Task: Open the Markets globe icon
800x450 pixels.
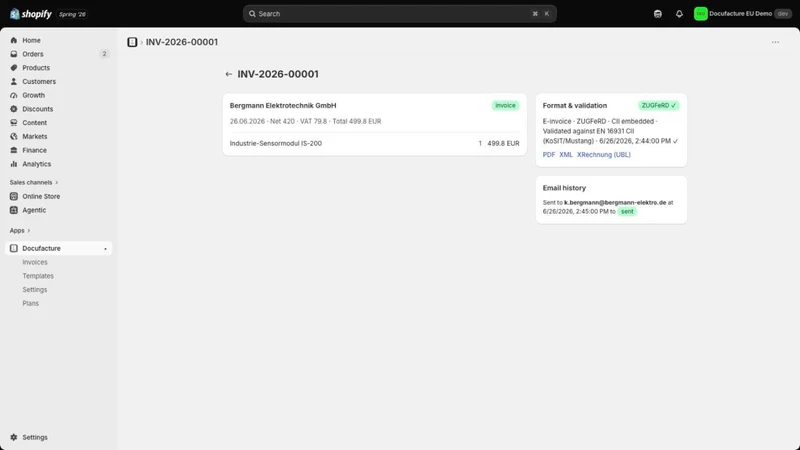Action: 14,137
